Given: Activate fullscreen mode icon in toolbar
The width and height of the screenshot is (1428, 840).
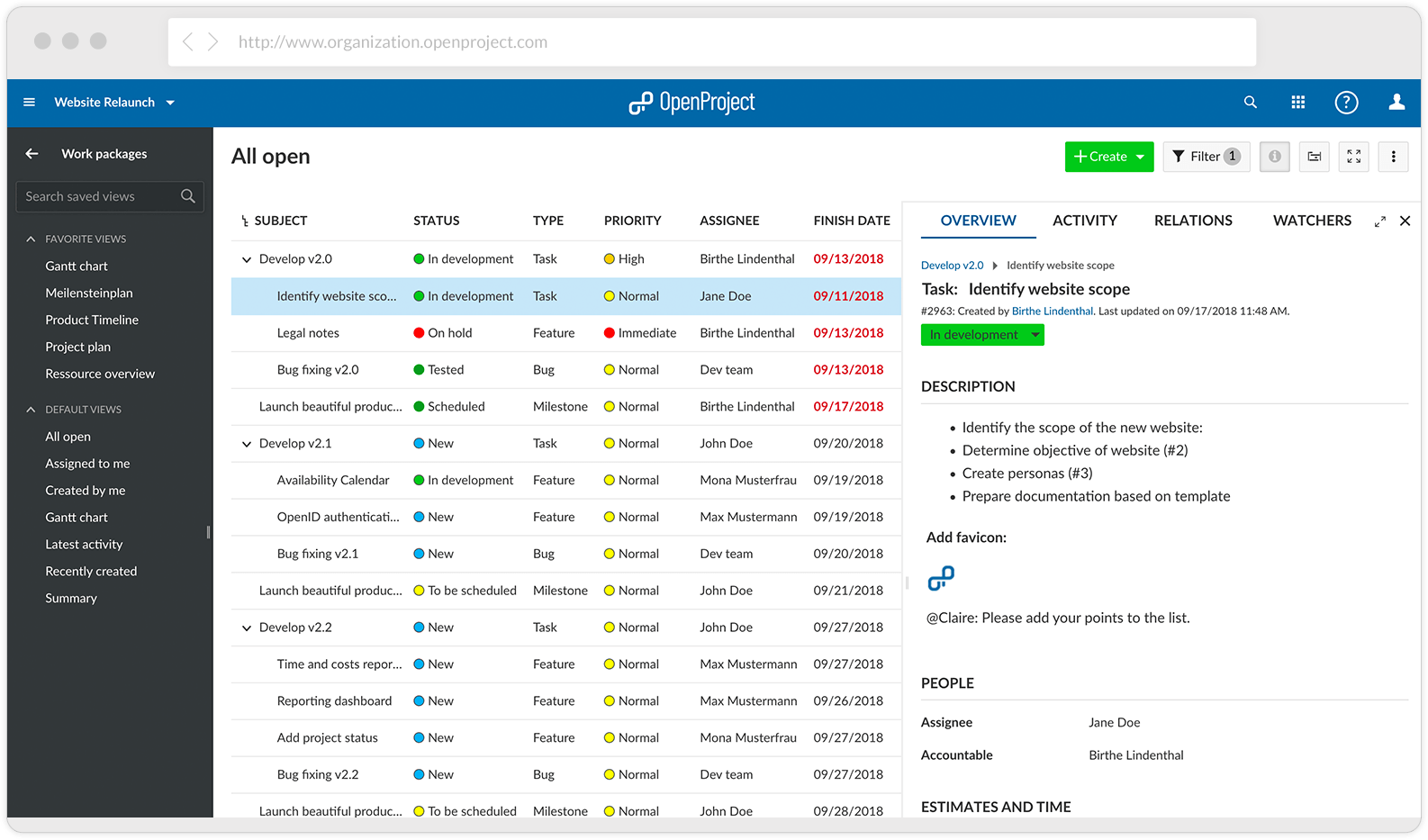Looking at the screenshot, I should [x=1353, y=157].
